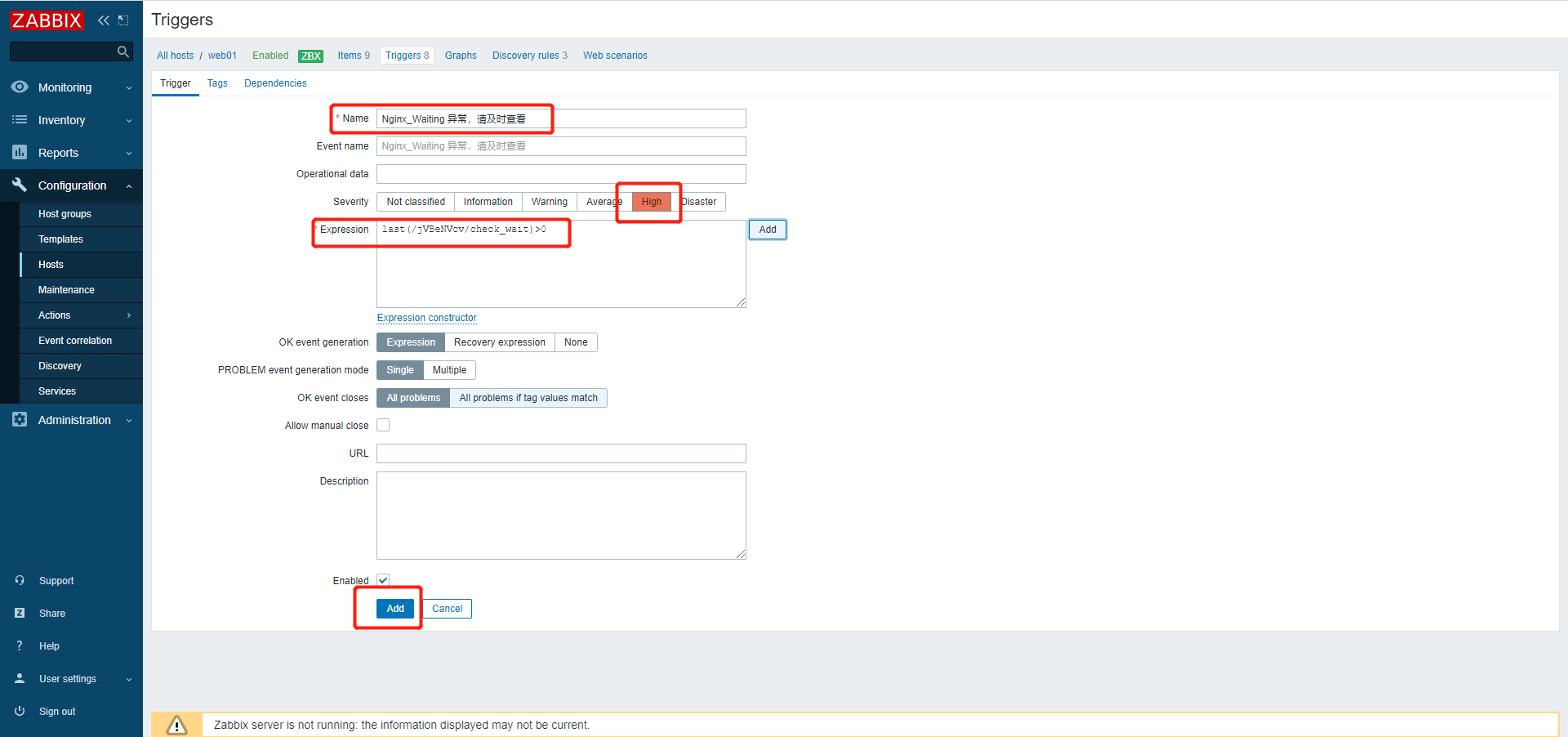Image resolution: width=1568 pixels, height=737 pixels.
Task: Expand the Monitoring menu chevron
Action: click(x=129, y=87)
